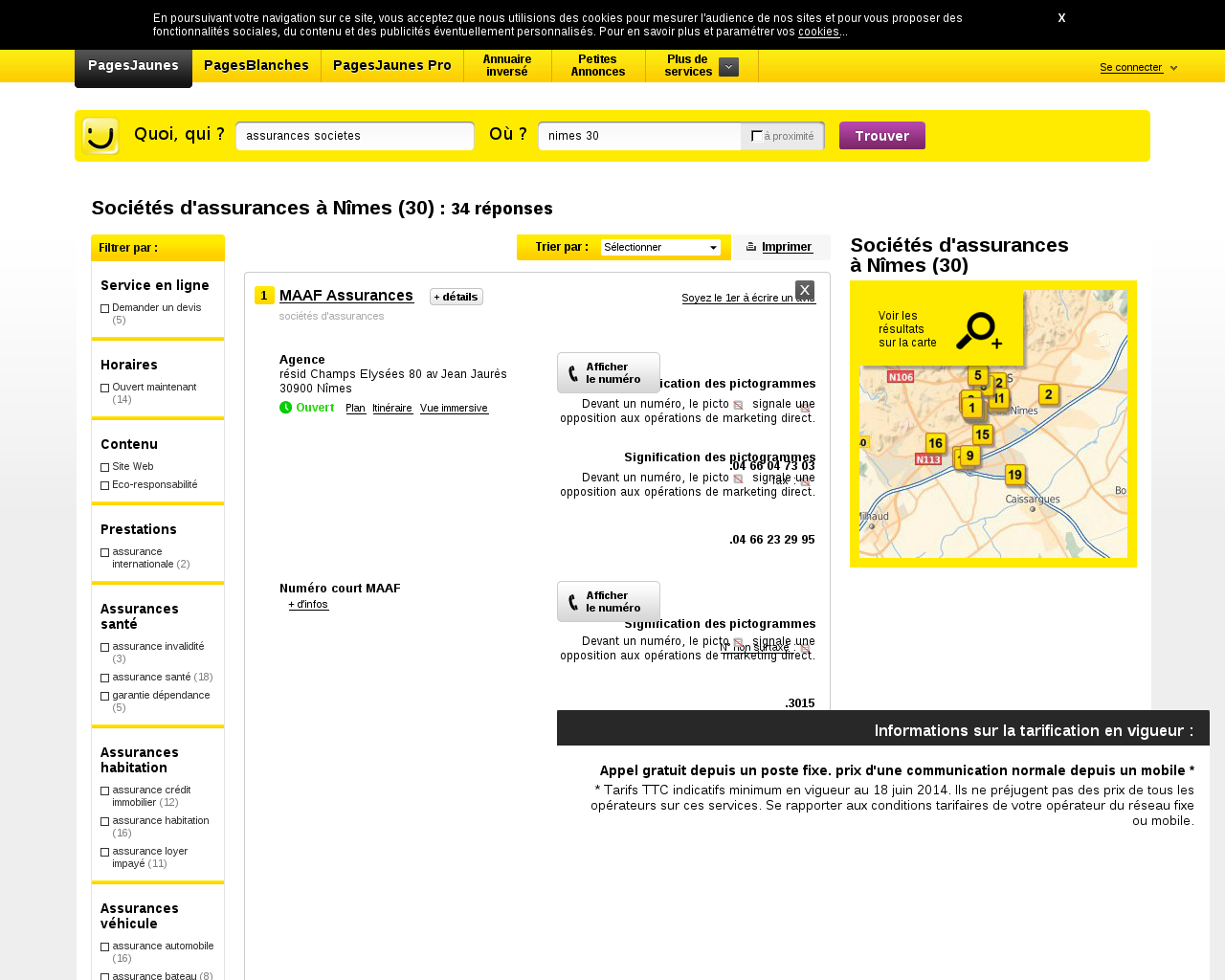Check 'garantie dépendance' filter
Image resolution: width=1225 pixels, height=980 pixels.
pyautogui.click(x=105, y=696)
